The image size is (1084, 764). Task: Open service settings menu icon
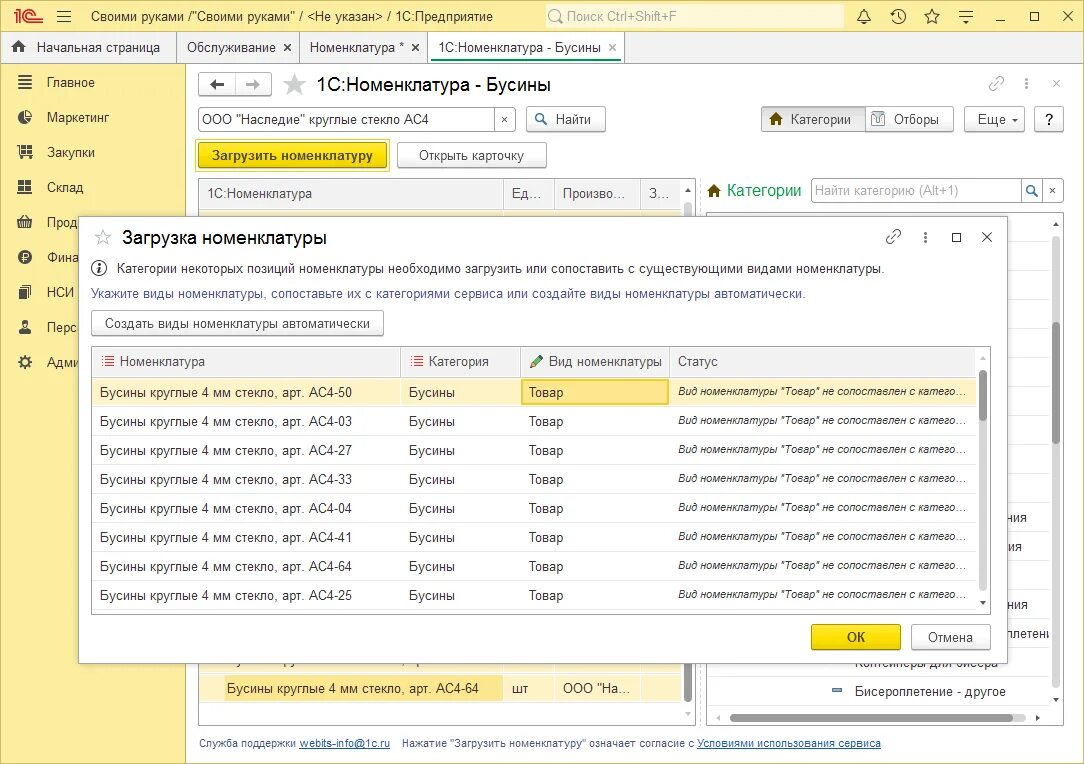pyautogui.click(x=966, y=17)
